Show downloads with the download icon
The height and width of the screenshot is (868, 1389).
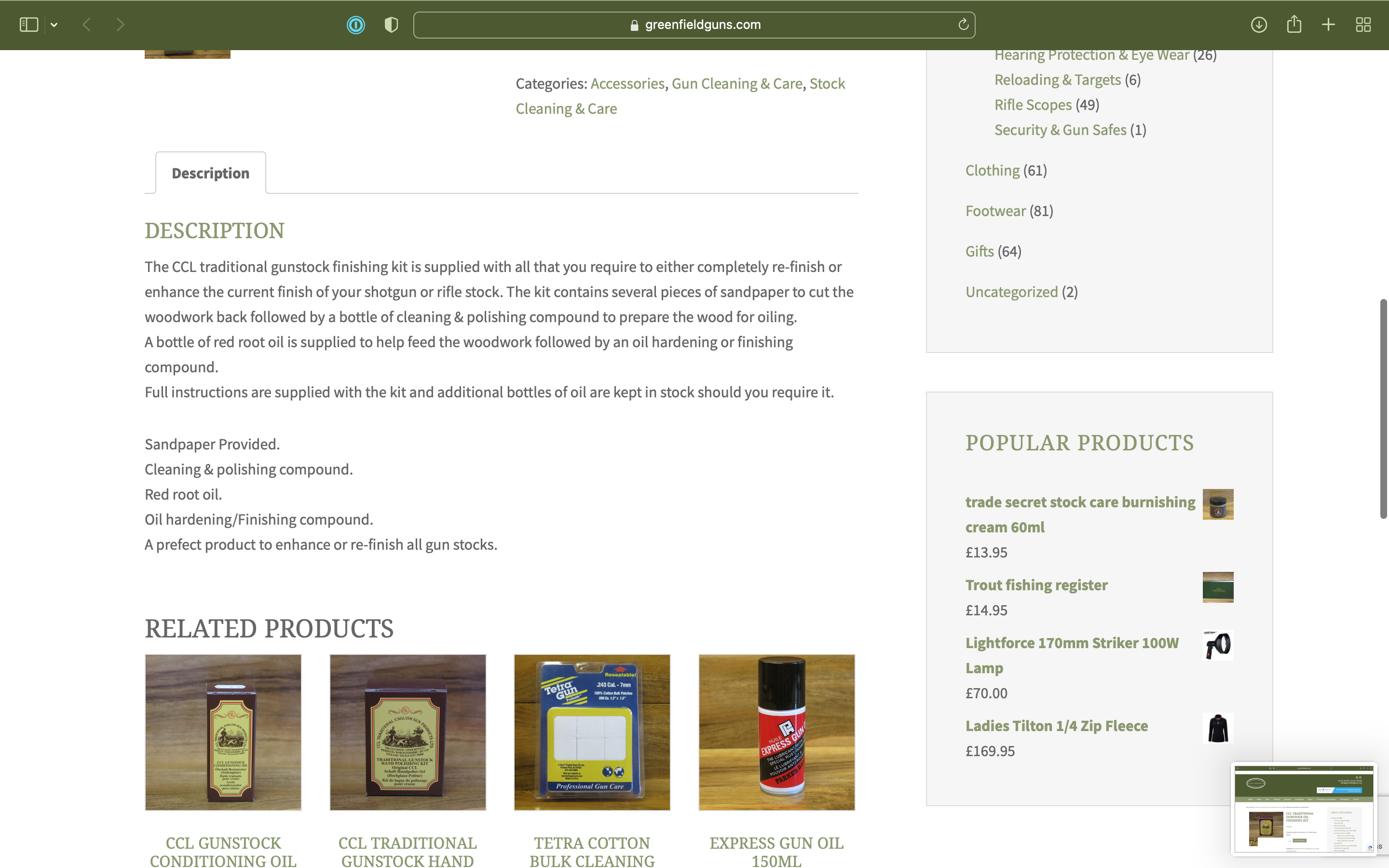click(1259, 25)
